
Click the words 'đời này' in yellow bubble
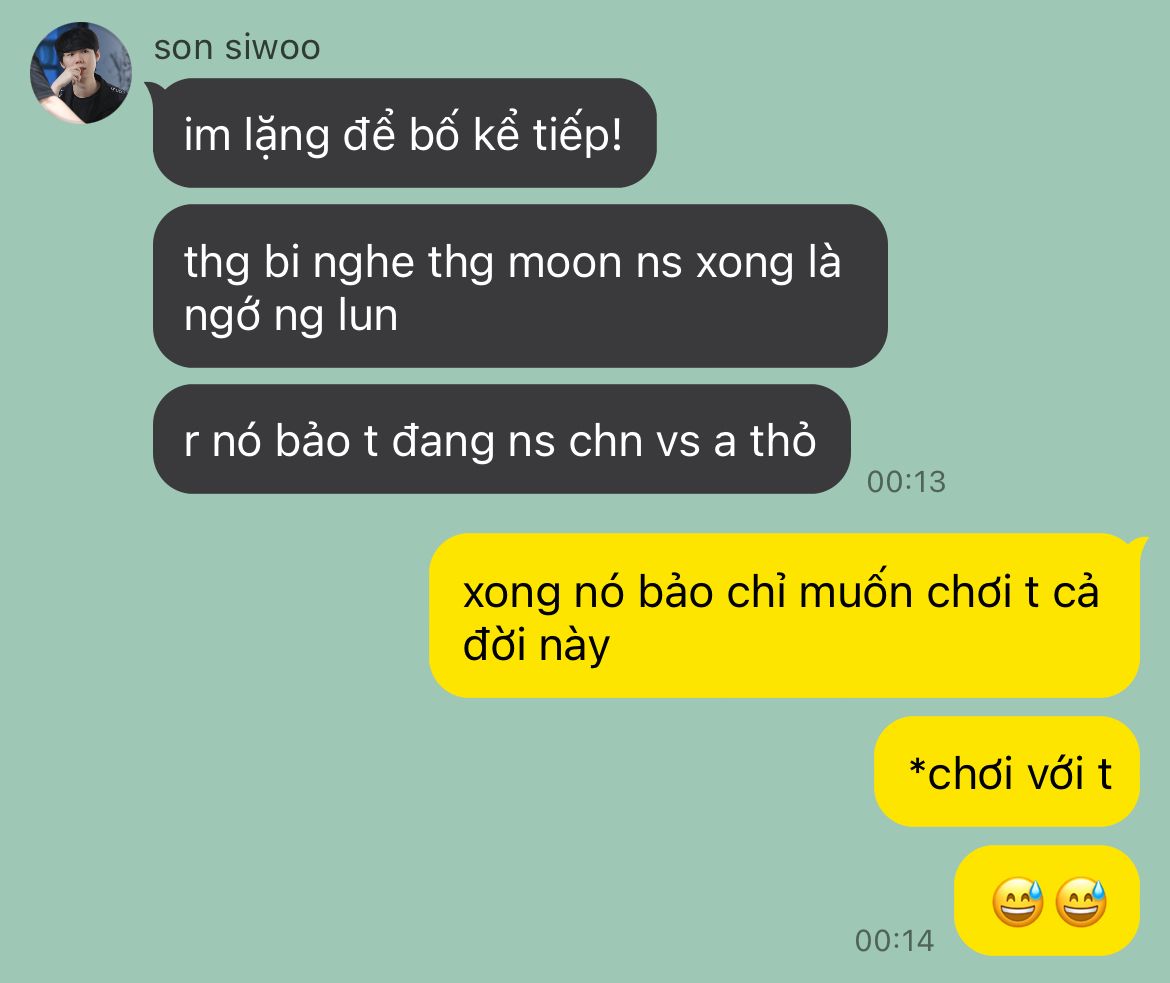click(x=536, y=644)
